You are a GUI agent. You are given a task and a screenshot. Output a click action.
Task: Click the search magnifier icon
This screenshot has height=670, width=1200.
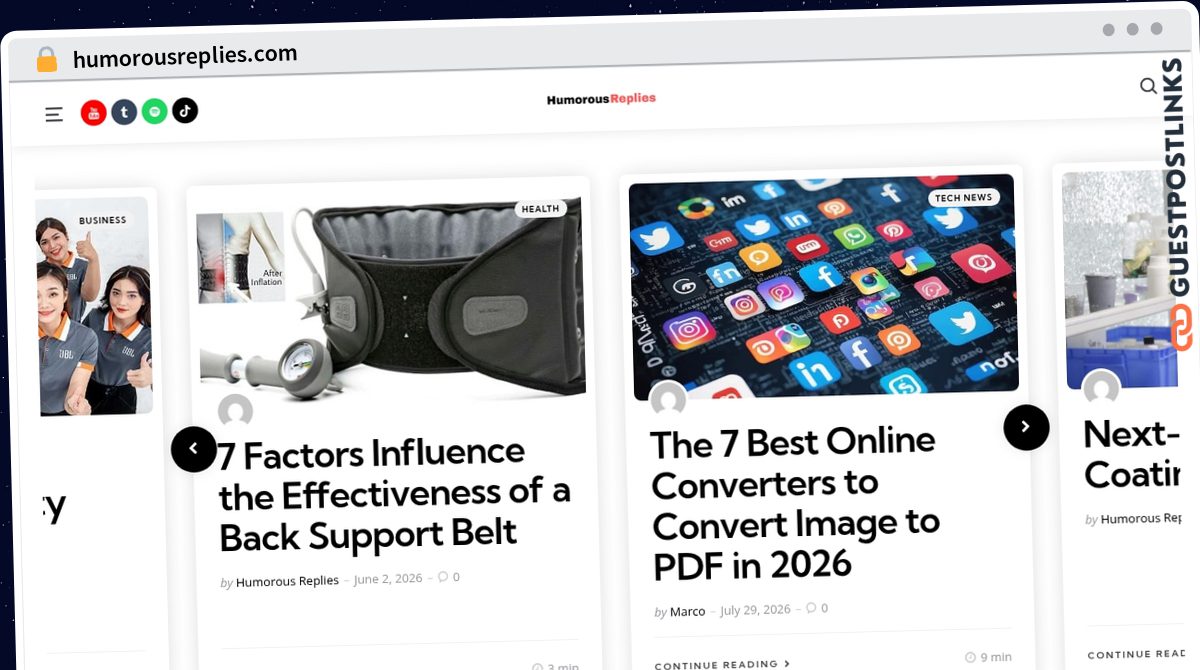pos(1148,86)
